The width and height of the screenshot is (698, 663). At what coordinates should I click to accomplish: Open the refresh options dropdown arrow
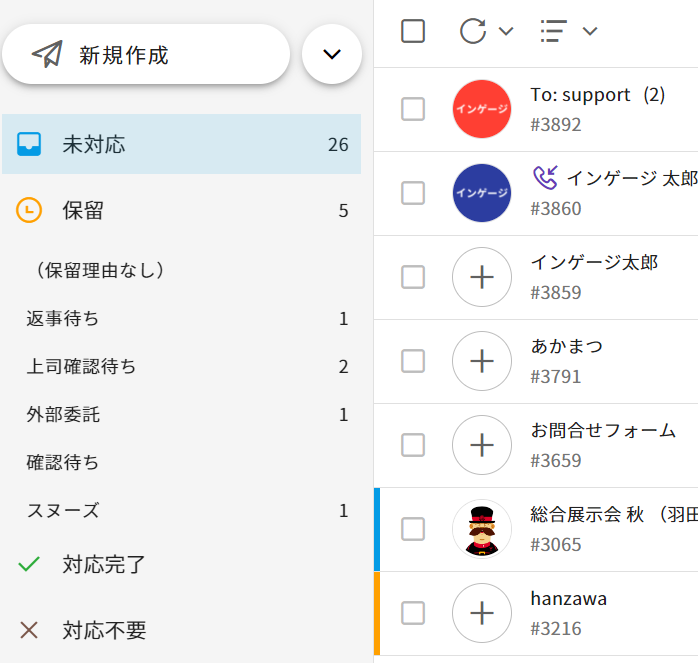point(506,31)
